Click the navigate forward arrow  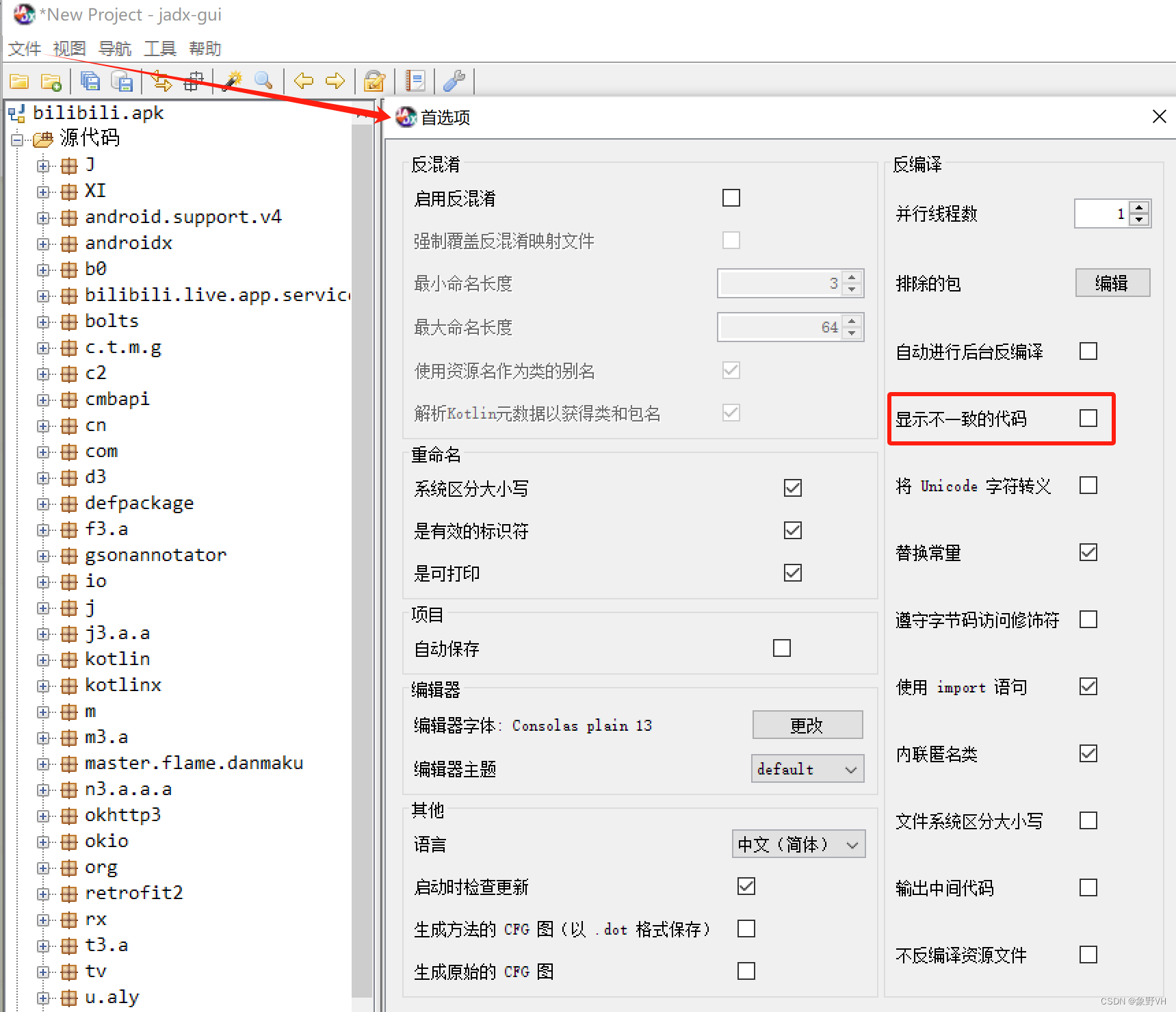point(335,81)
